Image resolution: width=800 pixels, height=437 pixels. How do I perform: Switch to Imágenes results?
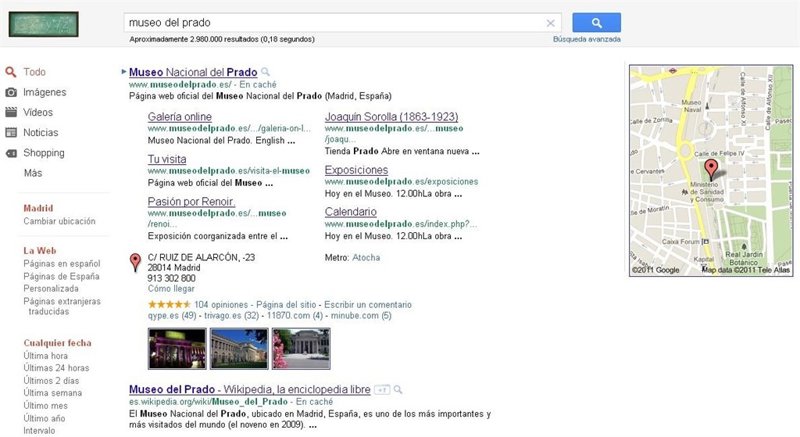(44, 92)
